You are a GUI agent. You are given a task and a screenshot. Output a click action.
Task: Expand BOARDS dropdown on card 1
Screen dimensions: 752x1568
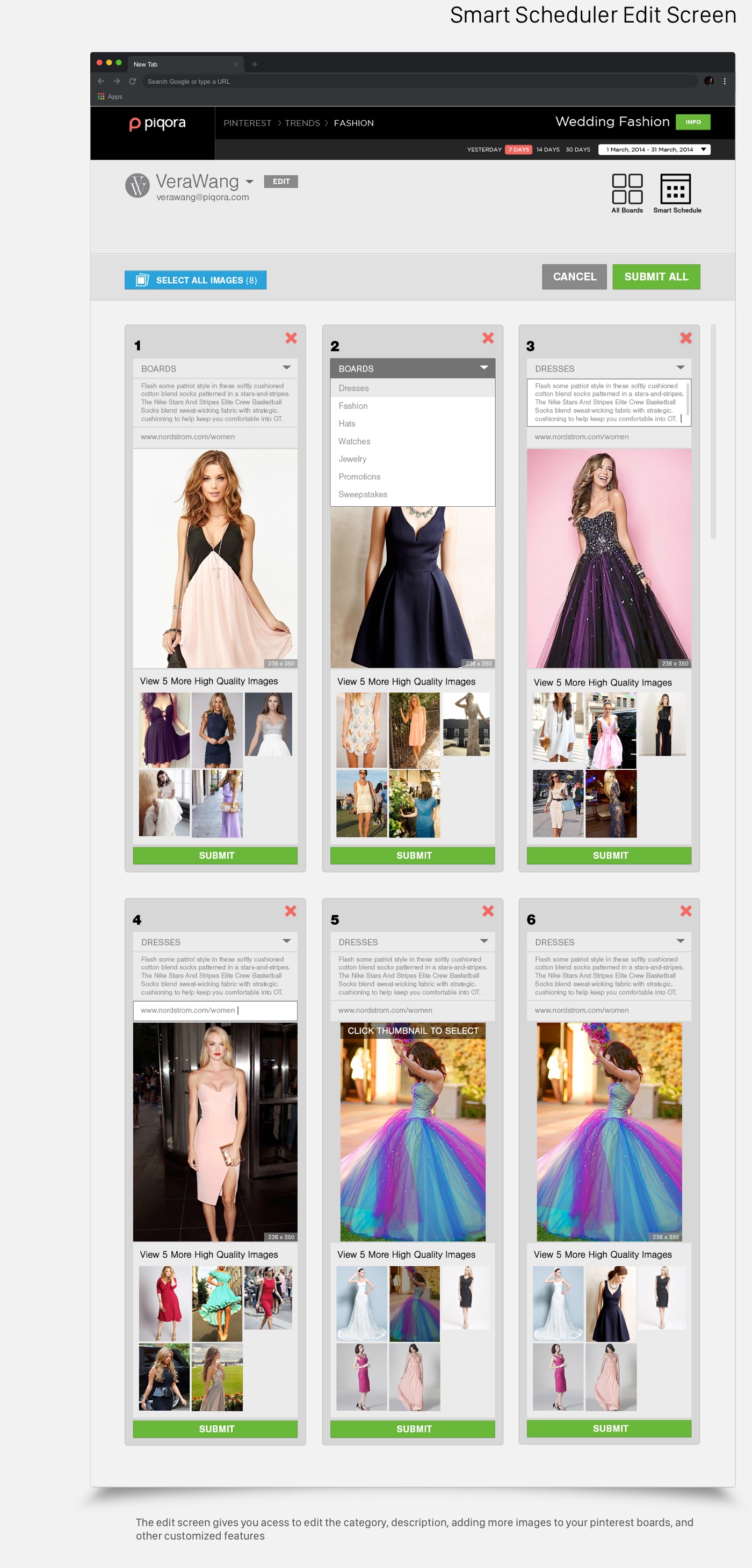click(215, 368)
